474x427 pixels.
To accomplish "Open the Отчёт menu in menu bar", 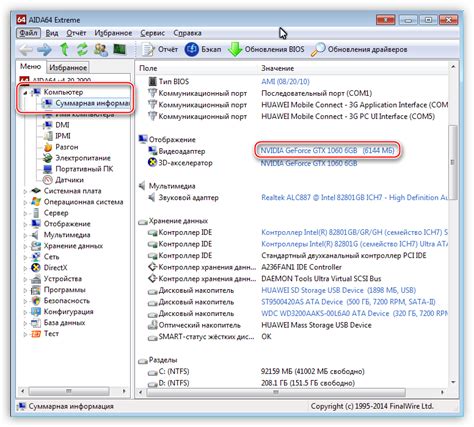I will click(x=76, y=33).
